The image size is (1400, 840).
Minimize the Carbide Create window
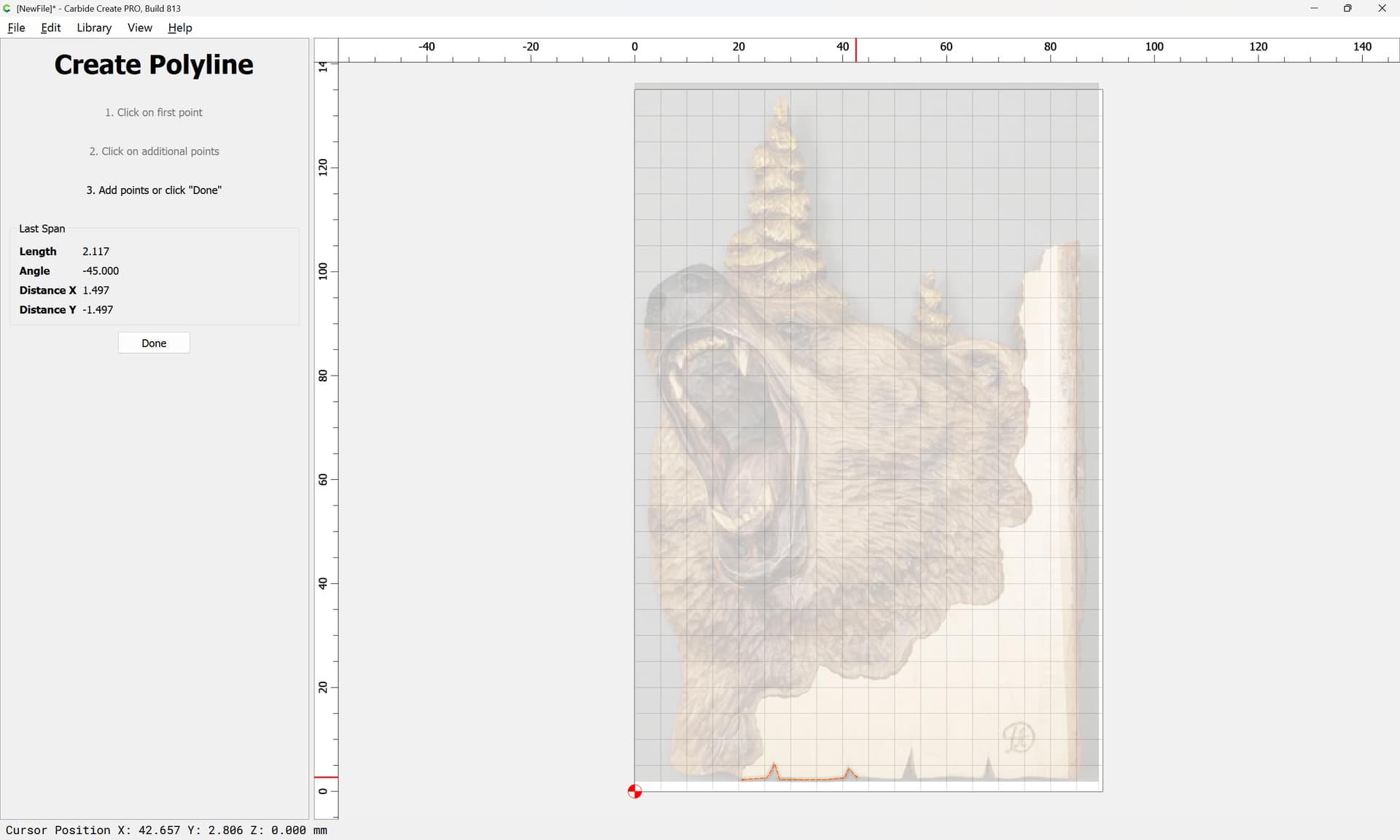point(1314,8)
